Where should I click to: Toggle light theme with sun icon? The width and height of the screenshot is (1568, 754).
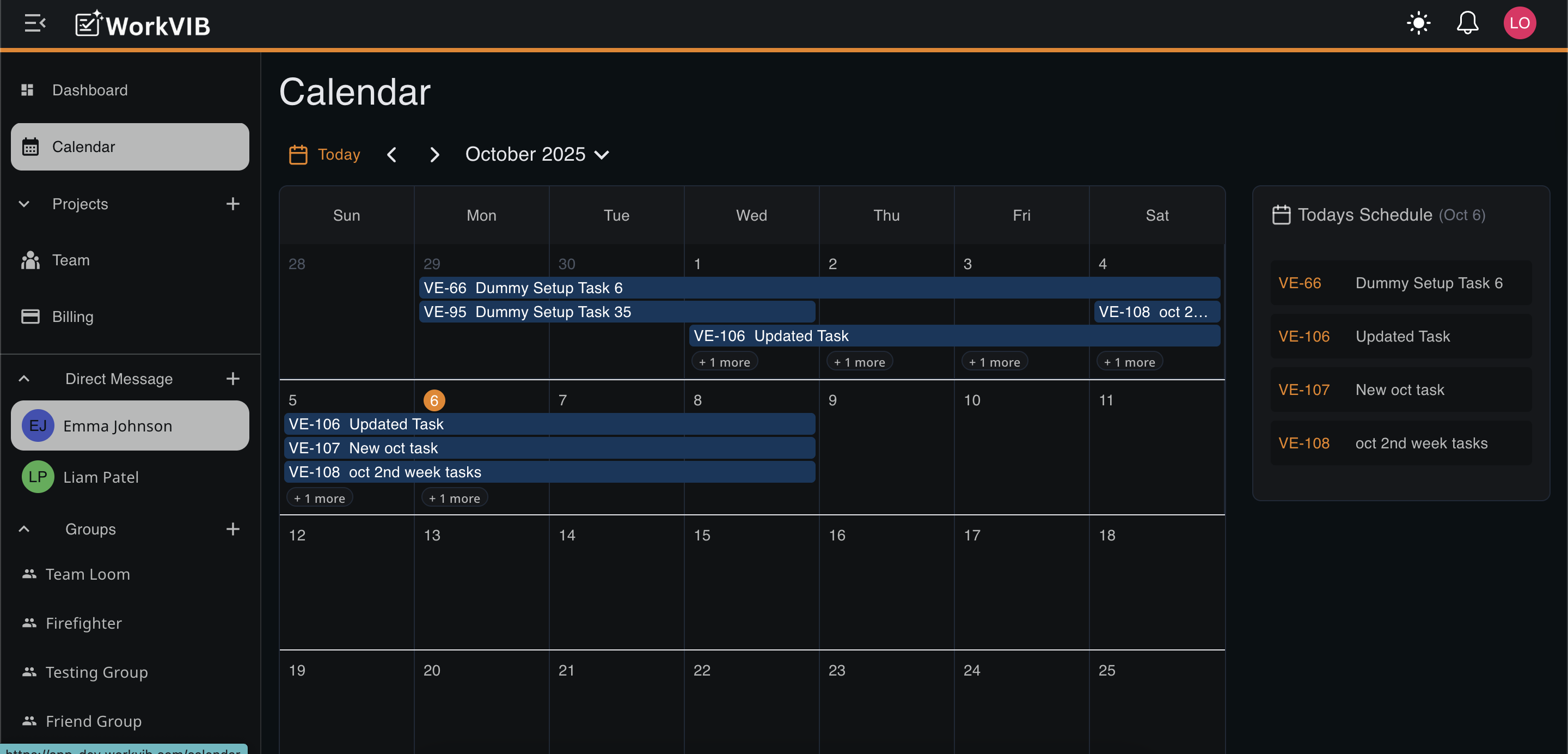(1418, 24)
